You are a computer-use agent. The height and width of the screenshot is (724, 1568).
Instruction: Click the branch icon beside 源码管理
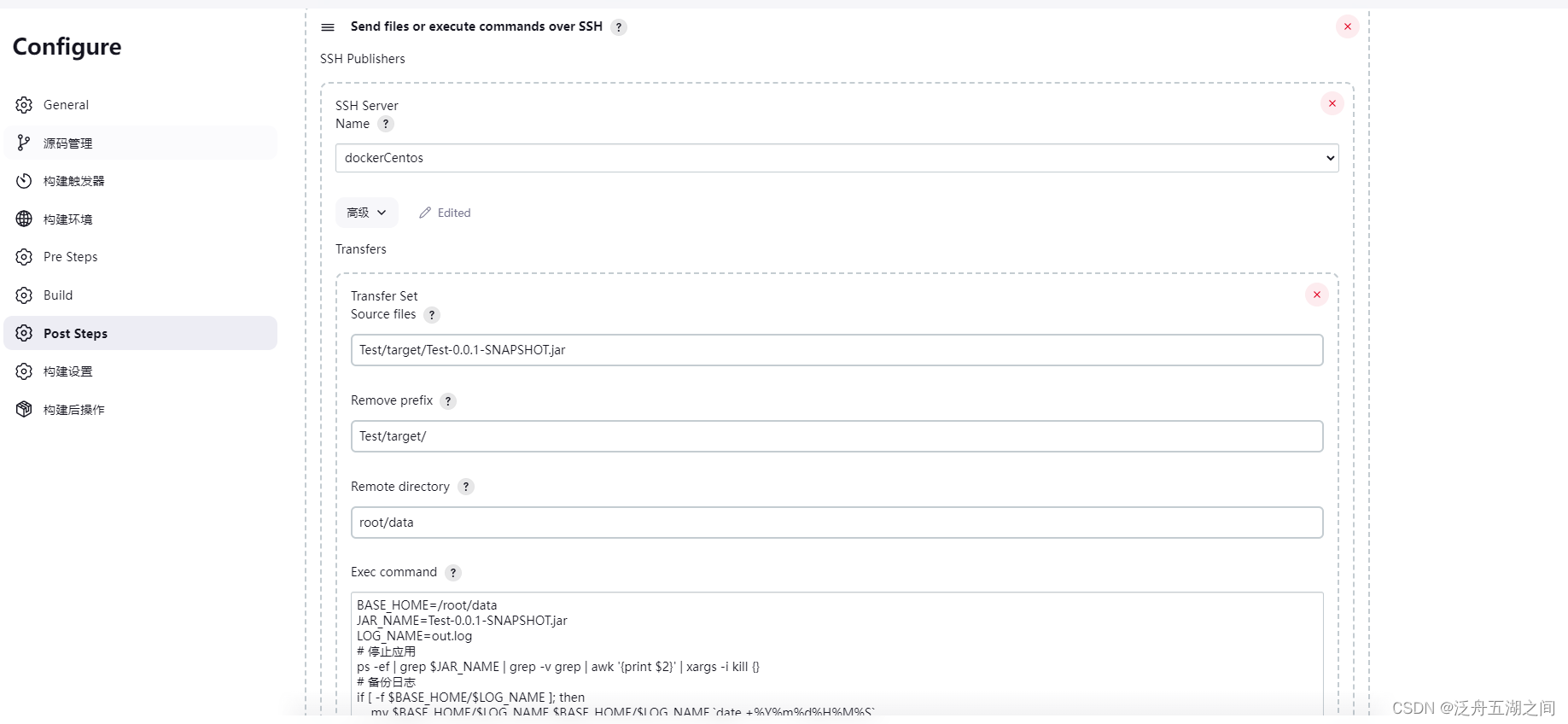point(24,143)
